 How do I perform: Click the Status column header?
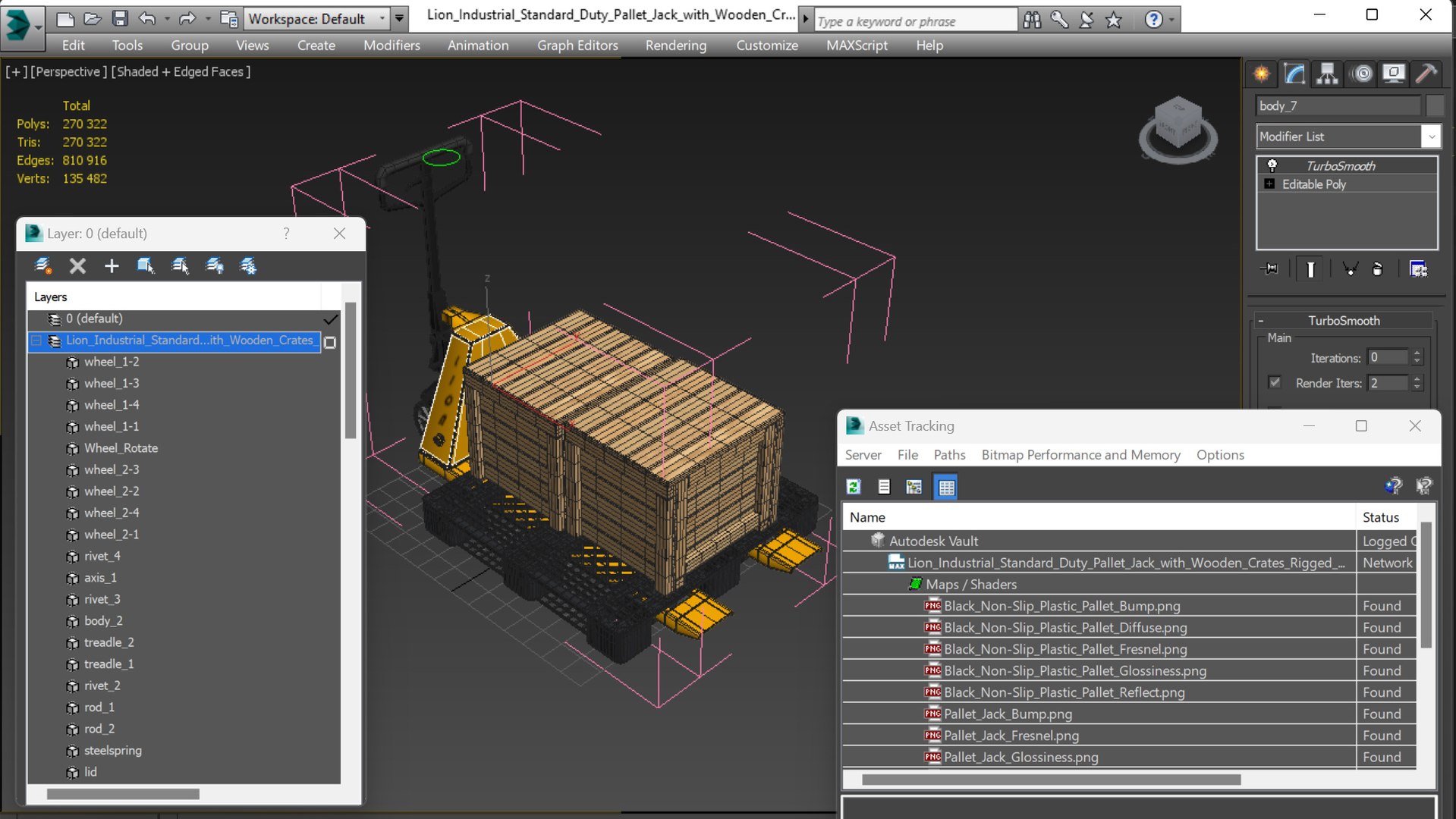click(1385, 517)
